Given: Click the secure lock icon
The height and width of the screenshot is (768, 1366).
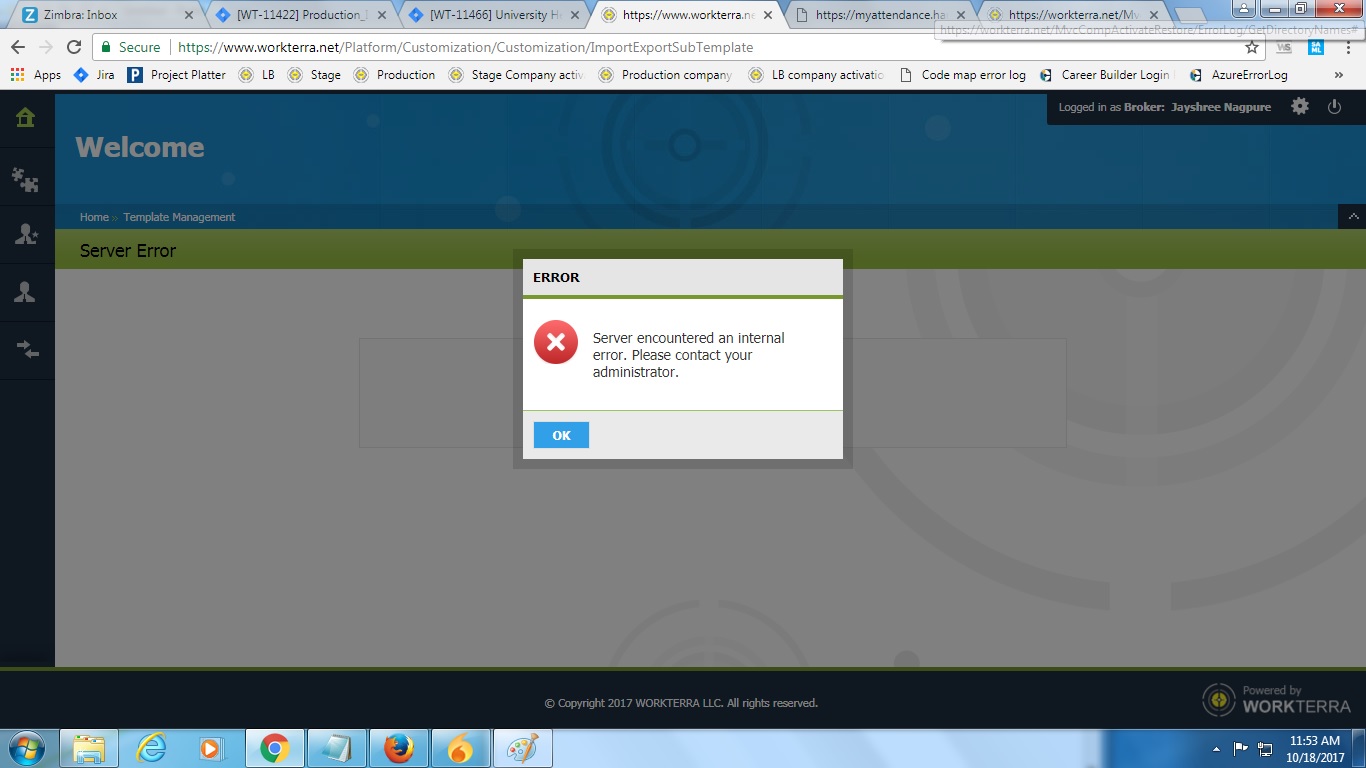Looking at the screenshot, I should 107,47.
